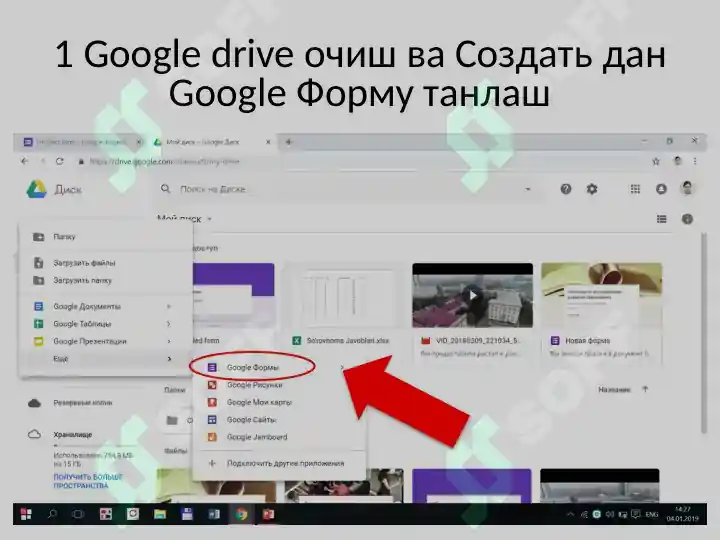
Task: Open Chrome from the taskbar
Action: 241,514
